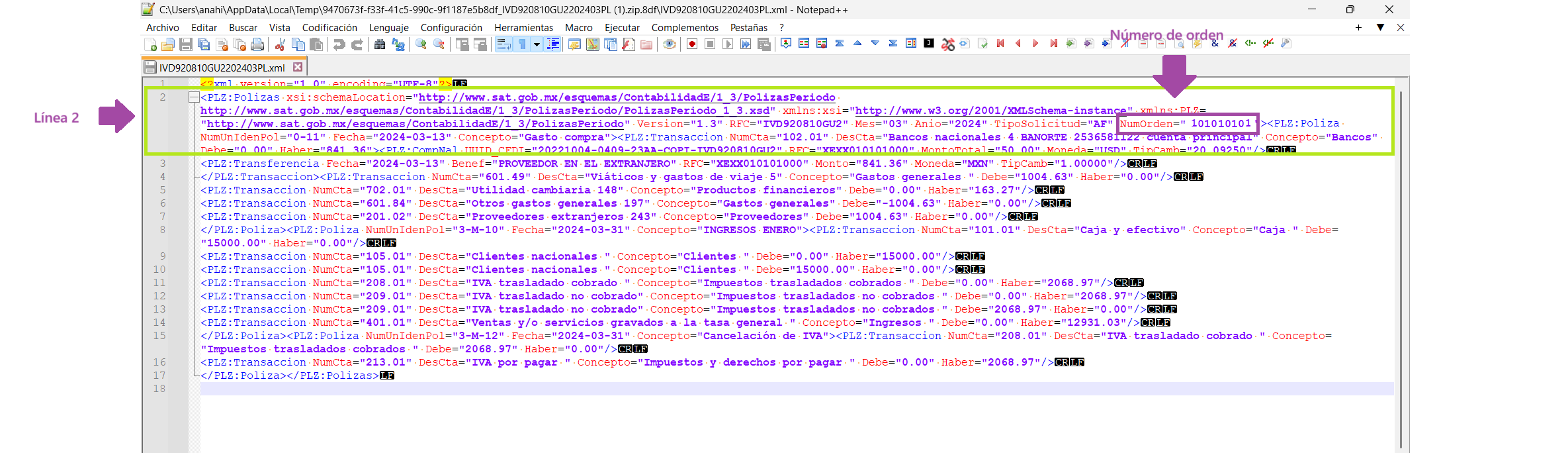Viewport: 1568px width, 453px height.
Task: Click the vertical scrollbar of the editor
Action: [x=1401, y=265]
